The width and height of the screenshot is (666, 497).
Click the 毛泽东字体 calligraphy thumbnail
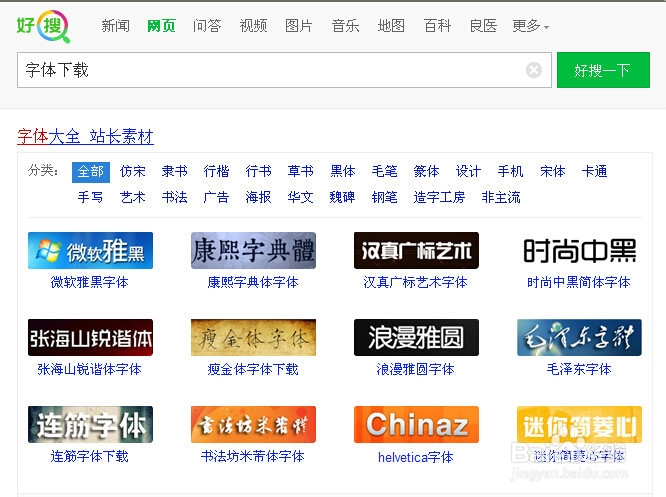tap(579, 337)
